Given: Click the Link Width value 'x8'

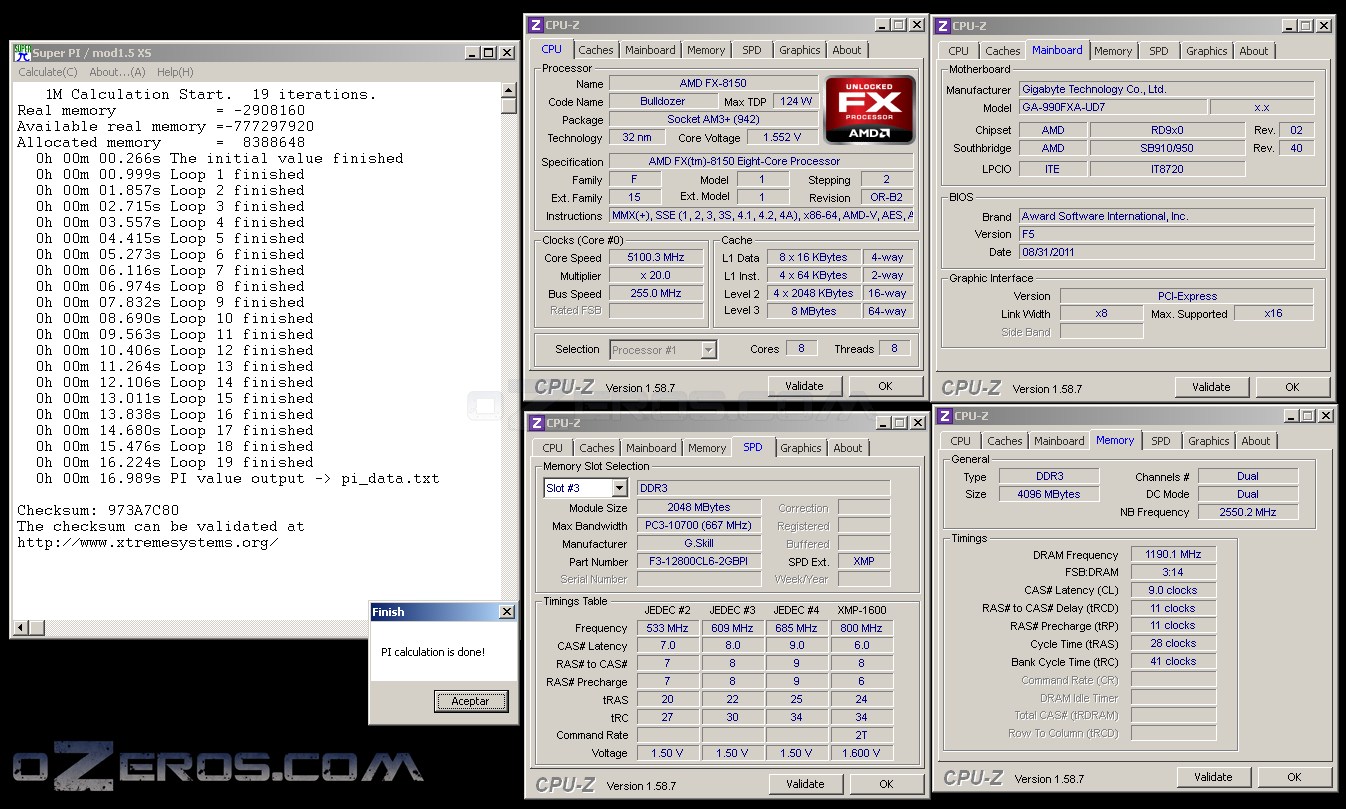Looking at the screenshot, I should click(x=1101, y=313).
